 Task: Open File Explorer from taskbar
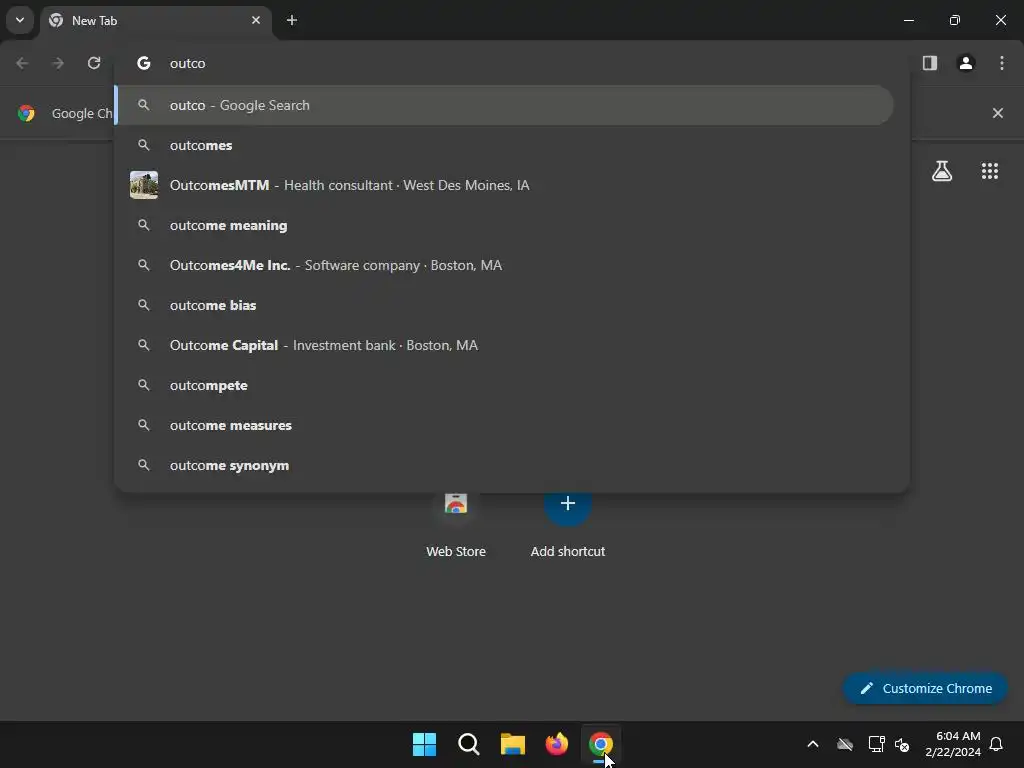click(x=513, y=744)
